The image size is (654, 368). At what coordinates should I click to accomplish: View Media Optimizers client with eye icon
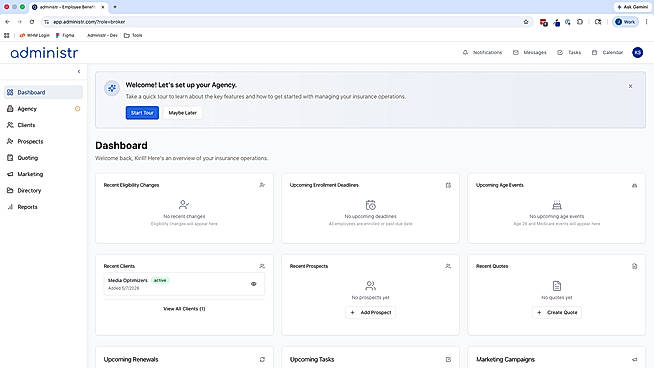point(254,284)
